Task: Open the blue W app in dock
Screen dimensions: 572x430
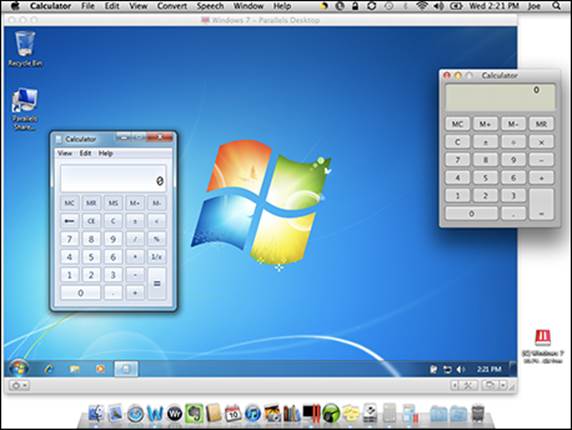Action: click(x=155, y=414)
